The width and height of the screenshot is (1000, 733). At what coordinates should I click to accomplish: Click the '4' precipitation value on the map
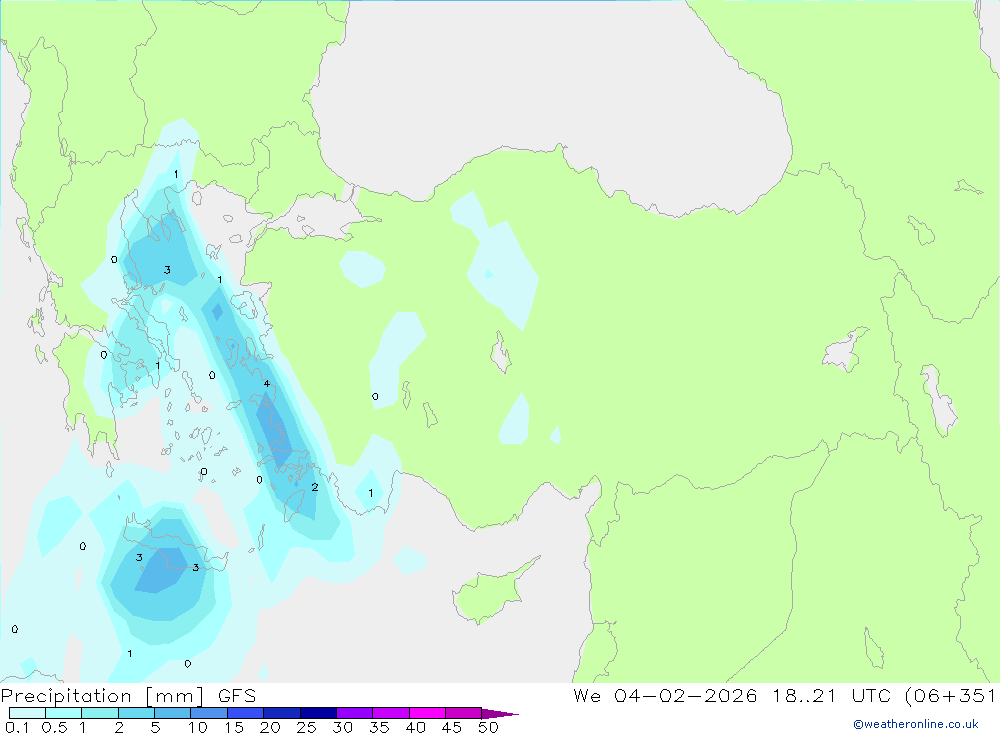click(267, 383)
